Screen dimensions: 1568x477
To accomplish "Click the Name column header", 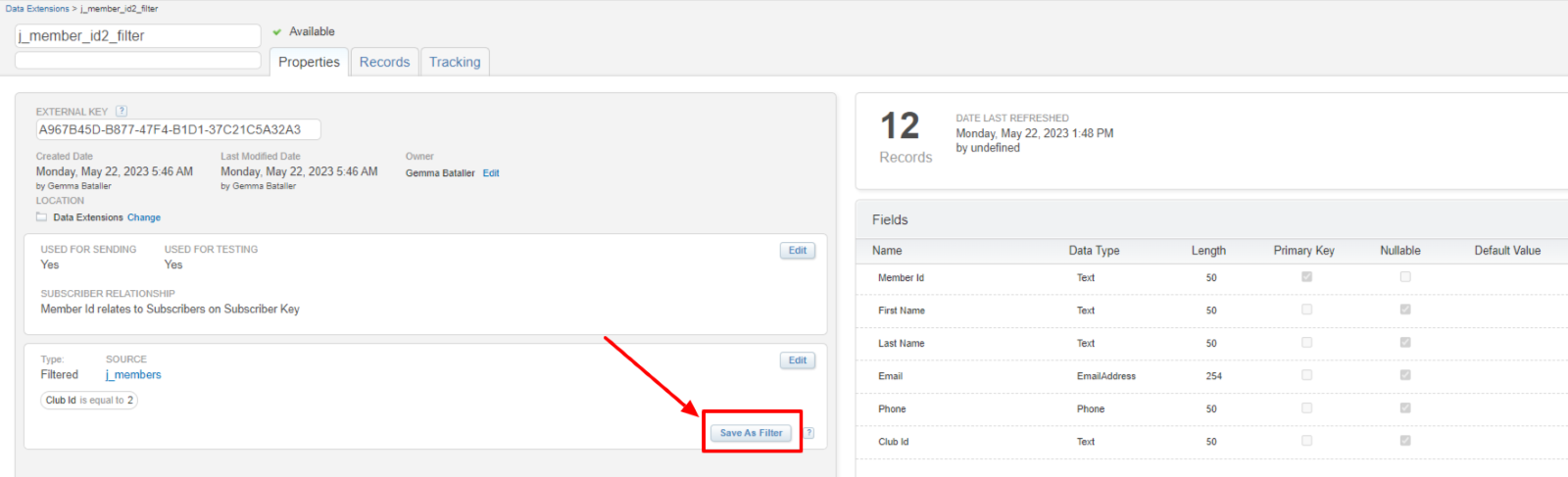I will pyautogui.click(x=887, y=251).
